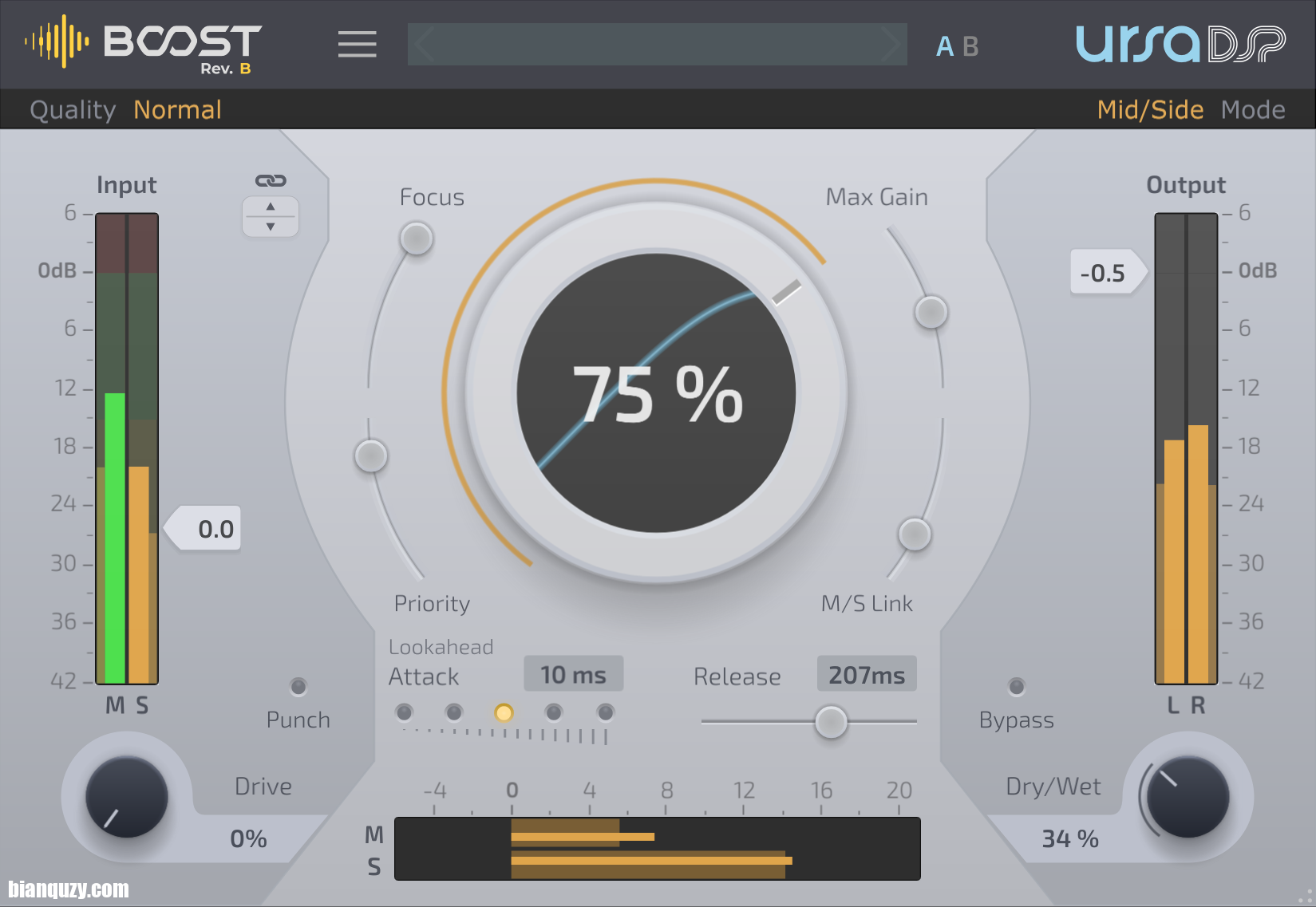1316x907 pixels.
Task: Open the Quality Normal selector
Action: 177,109
